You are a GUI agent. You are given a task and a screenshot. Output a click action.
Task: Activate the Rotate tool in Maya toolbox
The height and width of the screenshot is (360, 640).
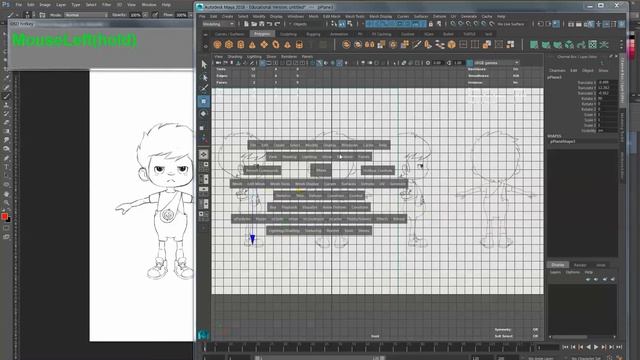click(204, 114)
